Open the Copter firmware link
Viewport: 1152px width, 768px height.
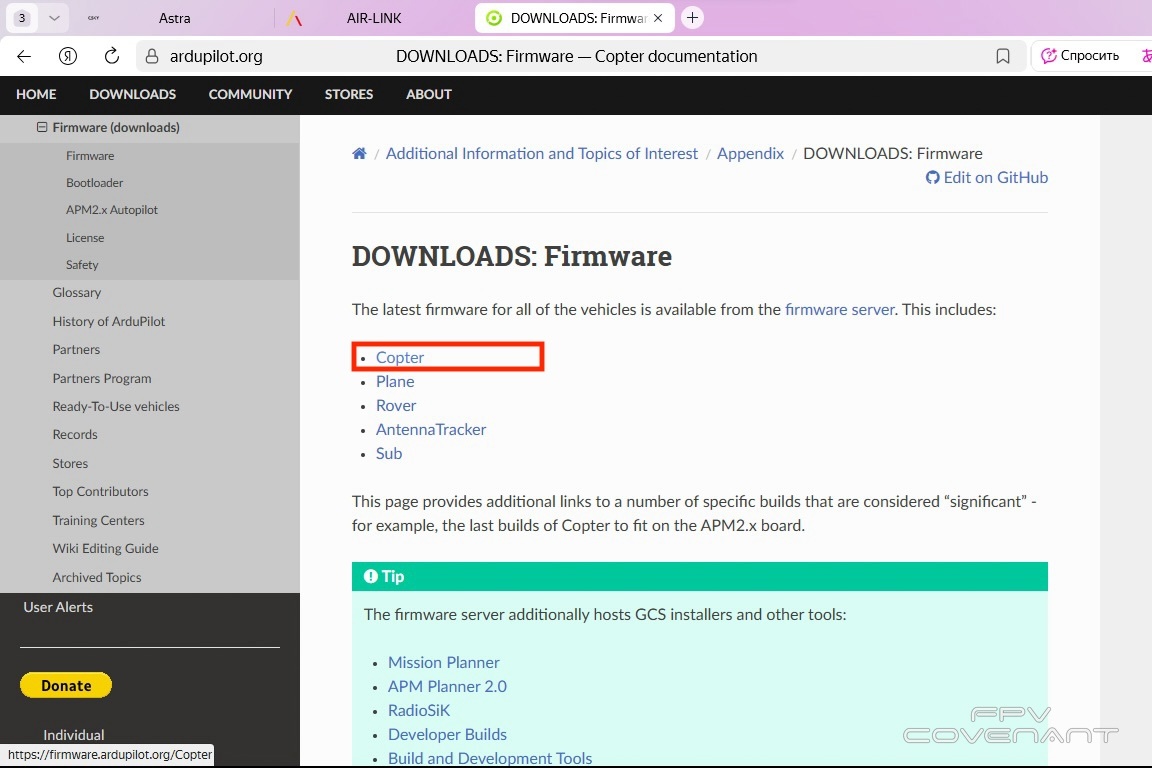click(x=400, y=357)
